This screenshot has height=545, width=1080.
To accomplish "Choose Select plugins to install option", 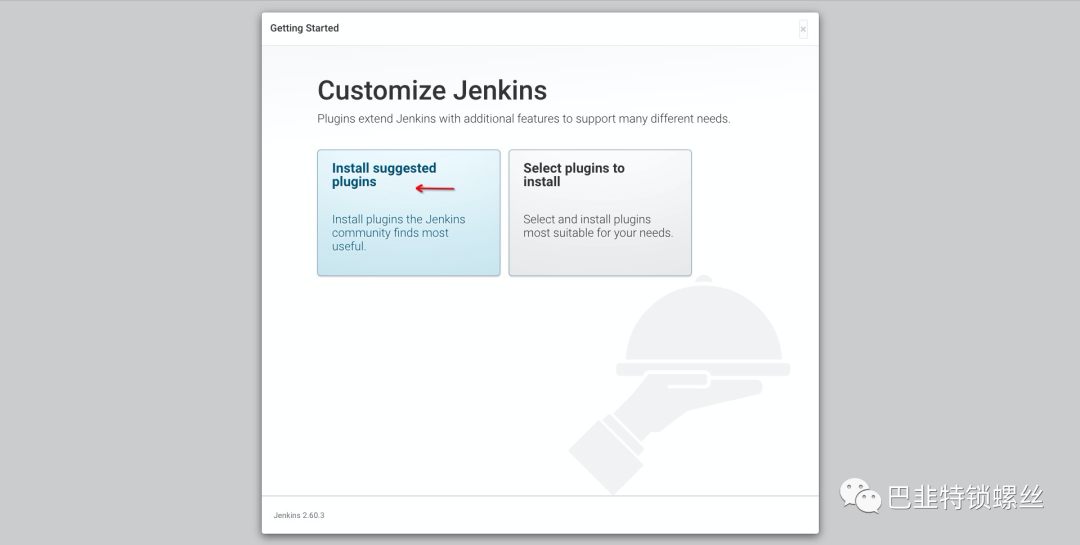I will (600, 213).
